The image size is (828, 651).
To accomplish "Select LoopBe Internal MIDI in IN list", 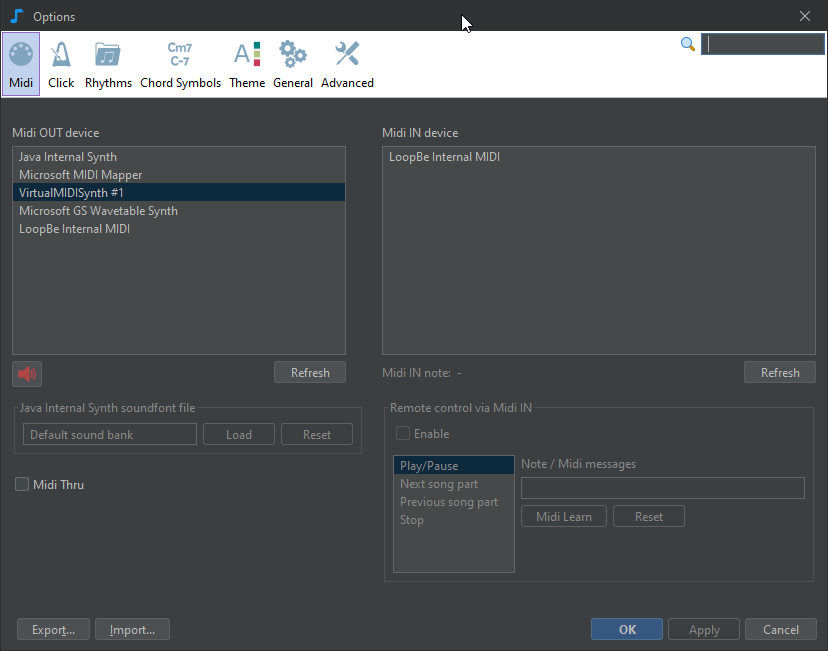I will (599, 157).
